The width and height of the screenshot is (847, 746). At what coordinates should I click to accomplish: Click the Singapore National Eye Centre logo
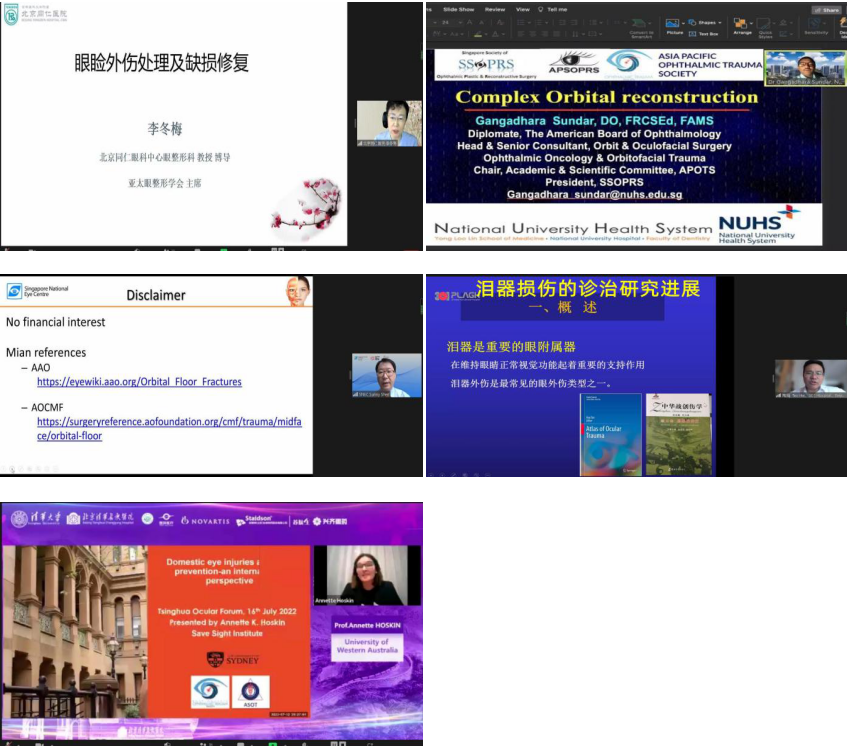pyautogui.click(x=38, y=291)
